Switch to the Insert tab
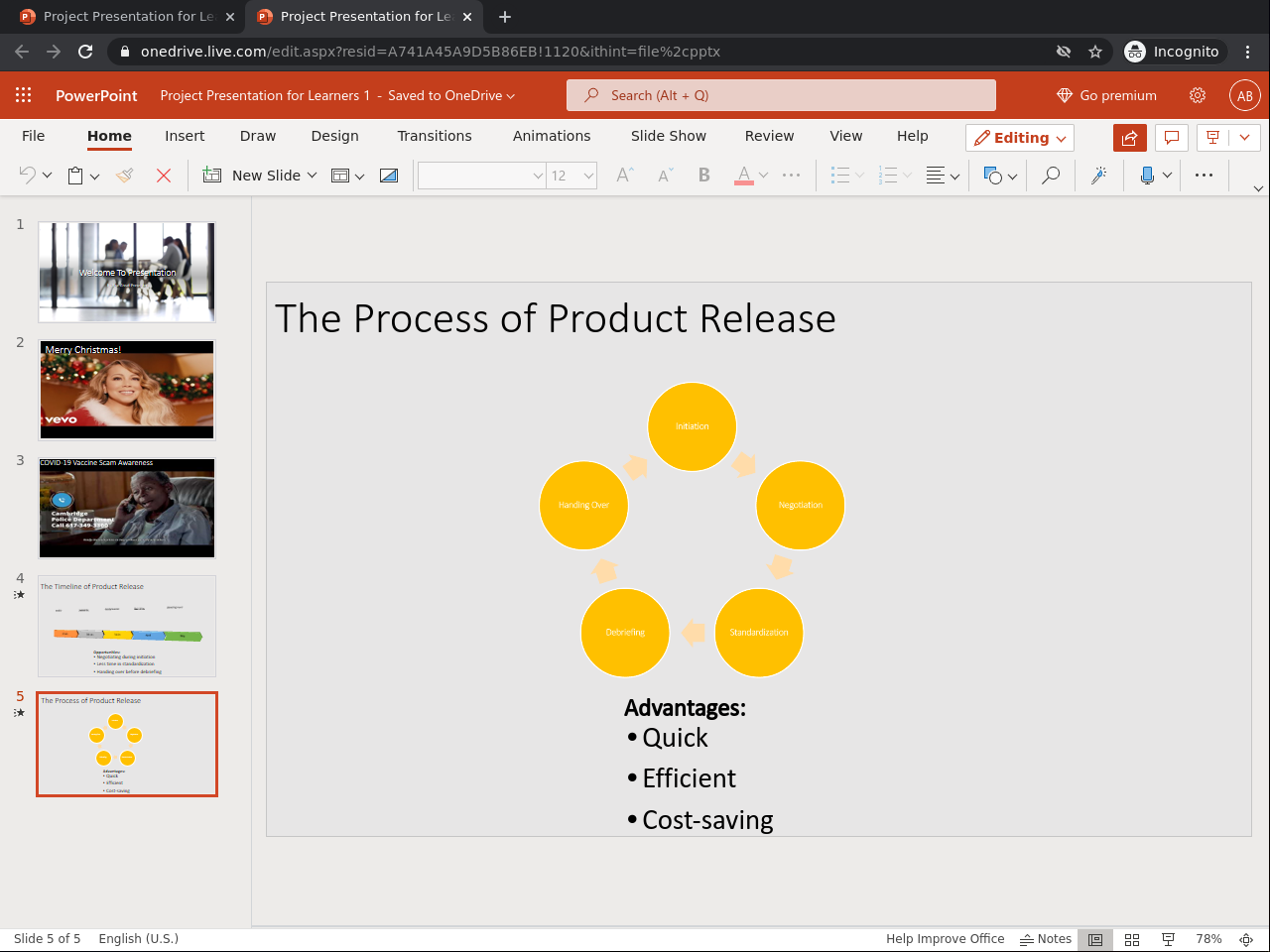 [185, 136]
